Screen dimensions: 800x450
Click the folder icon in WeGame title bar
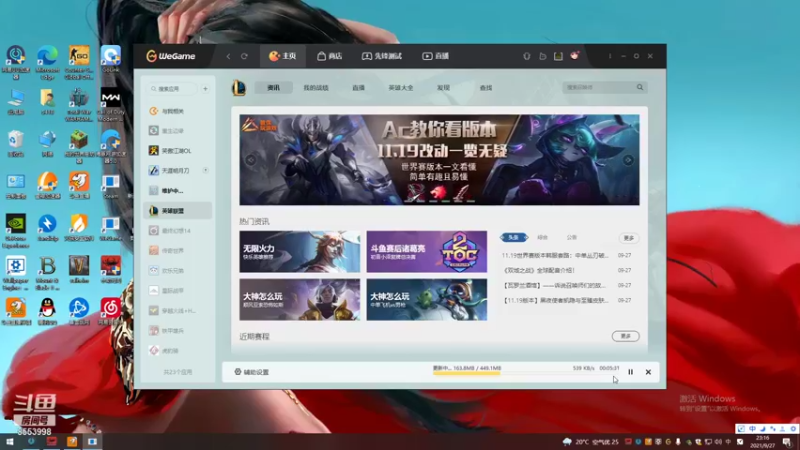tap(542, 56)
